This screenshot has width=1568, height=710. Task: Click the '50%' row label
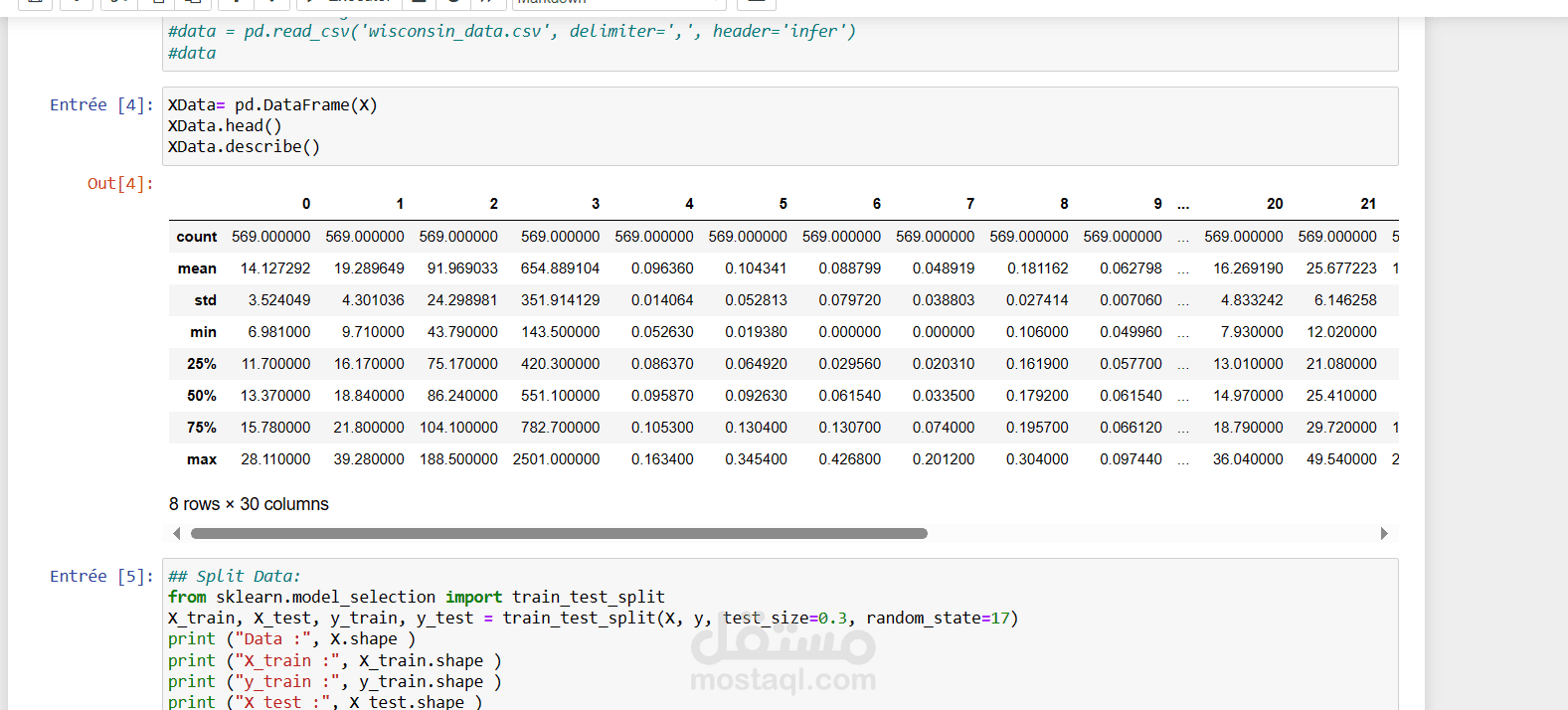pos(202,396)
